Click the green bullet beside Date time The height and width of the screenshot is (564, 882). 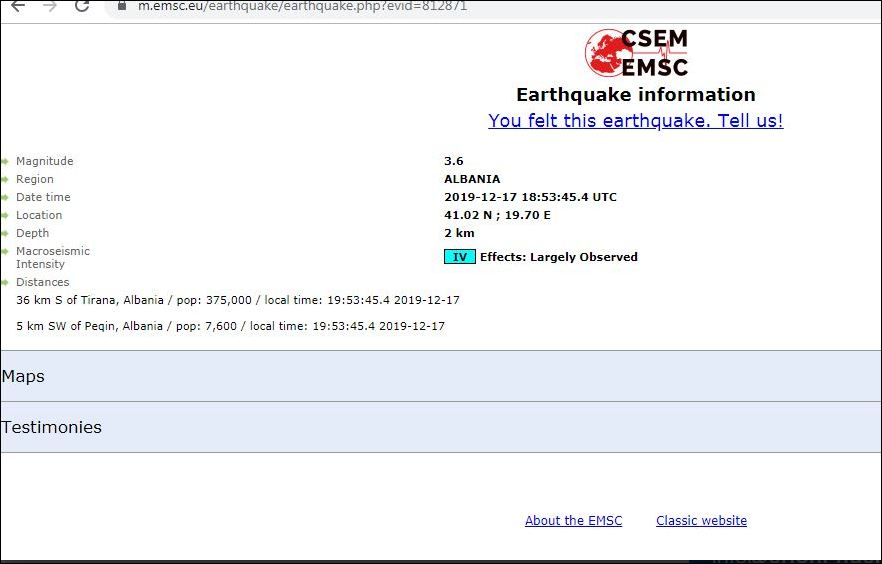[5, 197]
